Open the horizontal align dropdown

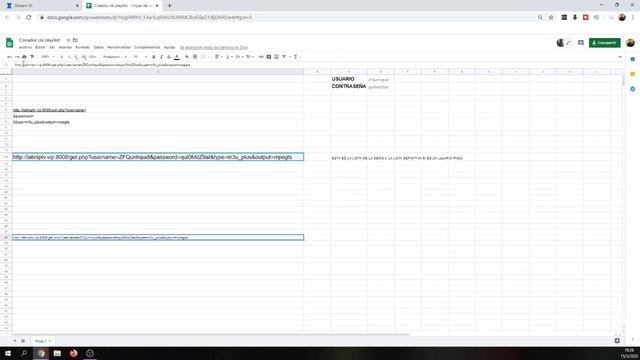[218, 57]
